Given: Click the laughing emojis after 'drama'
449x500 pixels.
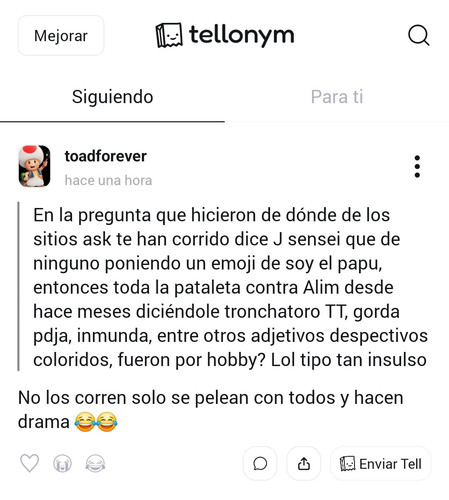Looking at the screenshot, I should point(96,422).
